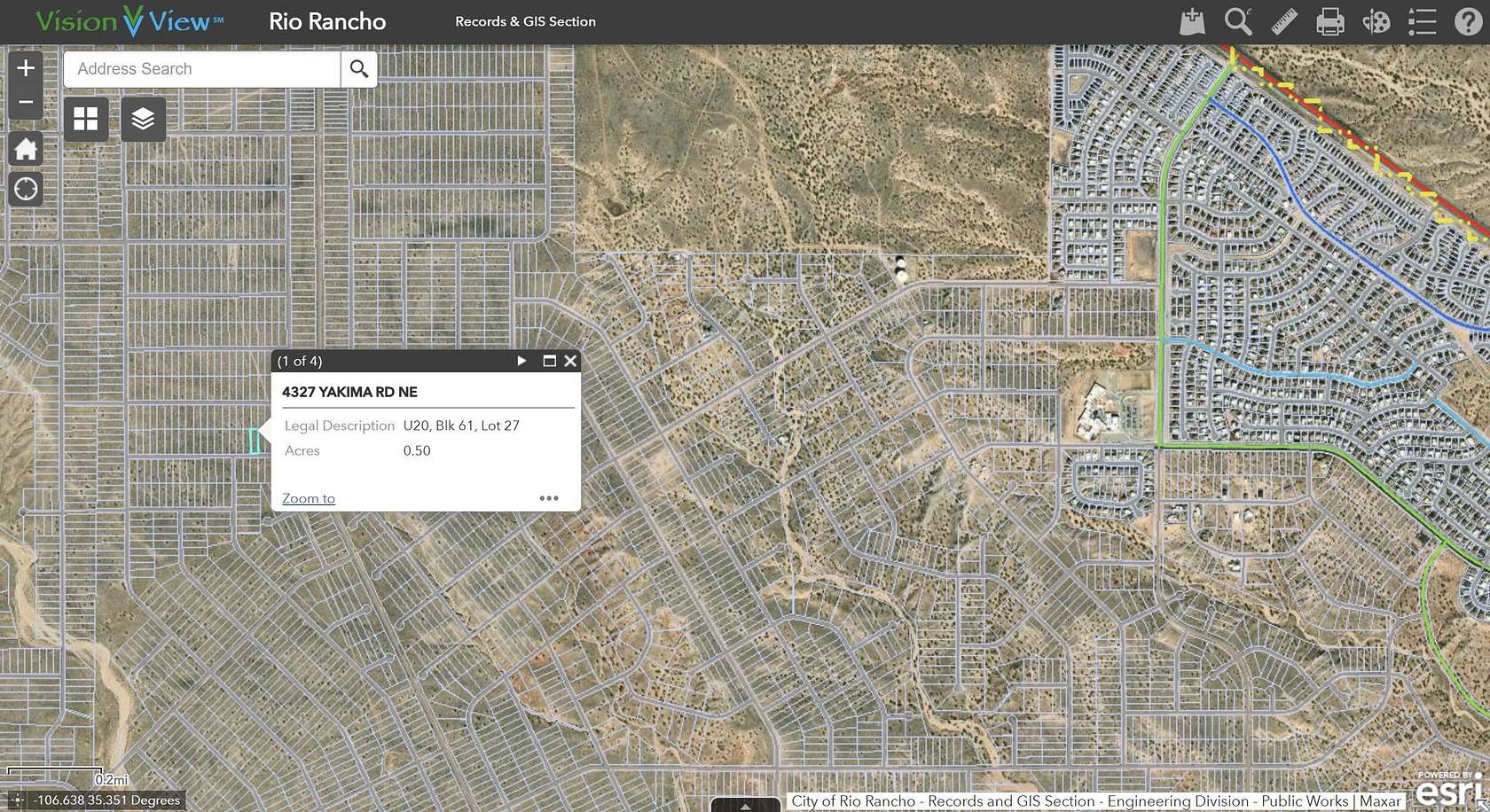Click Zoom to in the popup
Image resolution: width=1490 pixels, height=812 pixels.
point(308,498)
